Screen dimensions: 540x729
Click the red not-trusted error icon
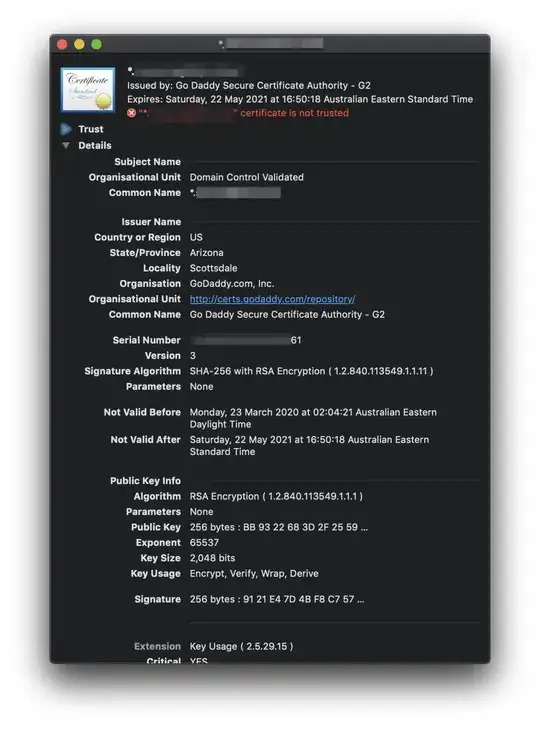coord(132,113)
